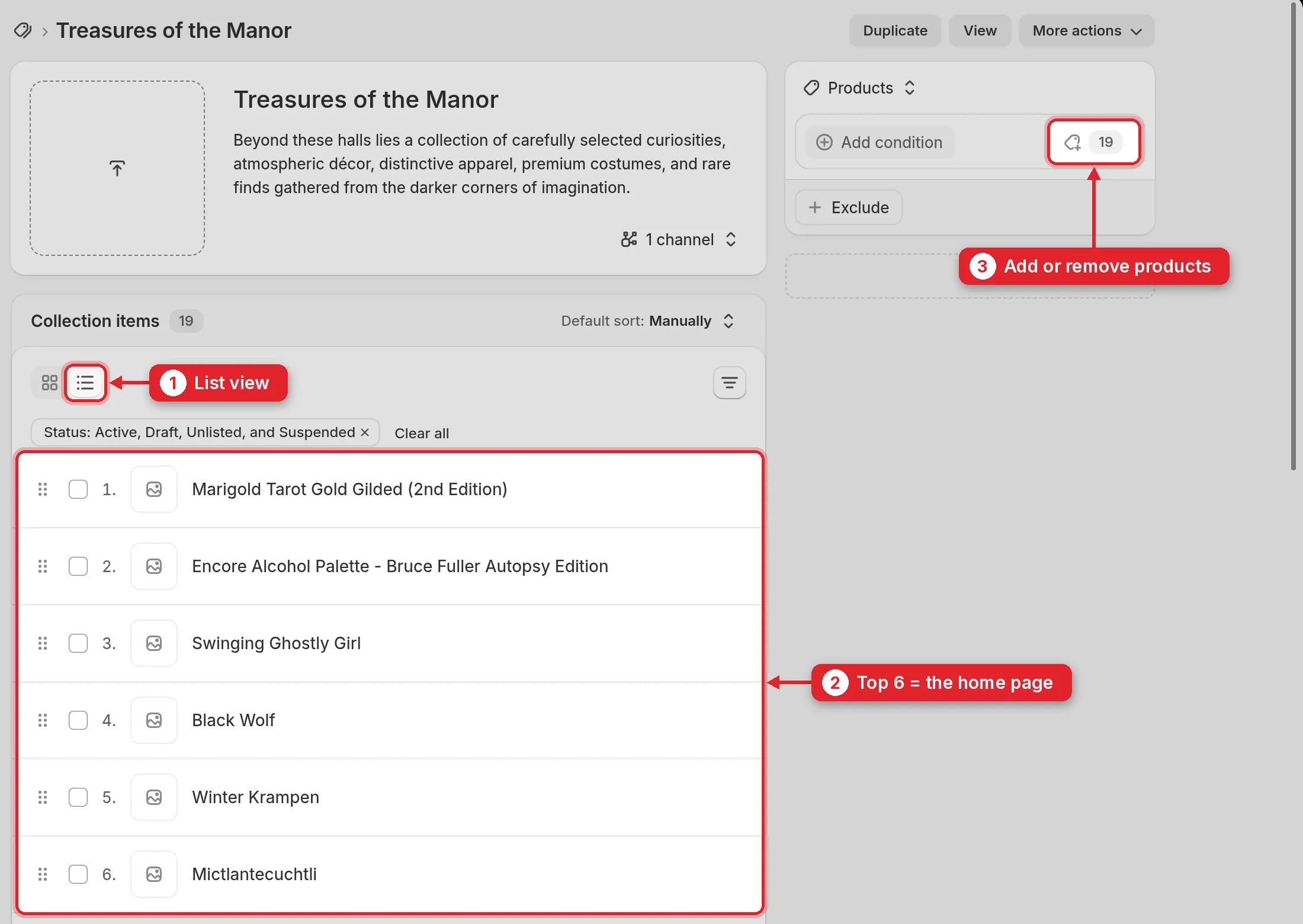Open the Products type selector
The width and height of the screenshot is (1303, 924).
tap(859, 88)
